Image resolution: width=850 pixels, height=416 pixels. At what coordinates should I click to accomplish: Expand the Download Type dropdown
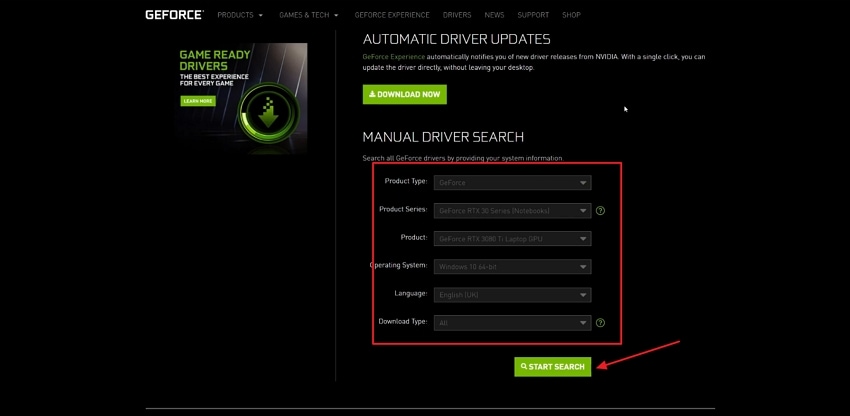pos(512,323)
